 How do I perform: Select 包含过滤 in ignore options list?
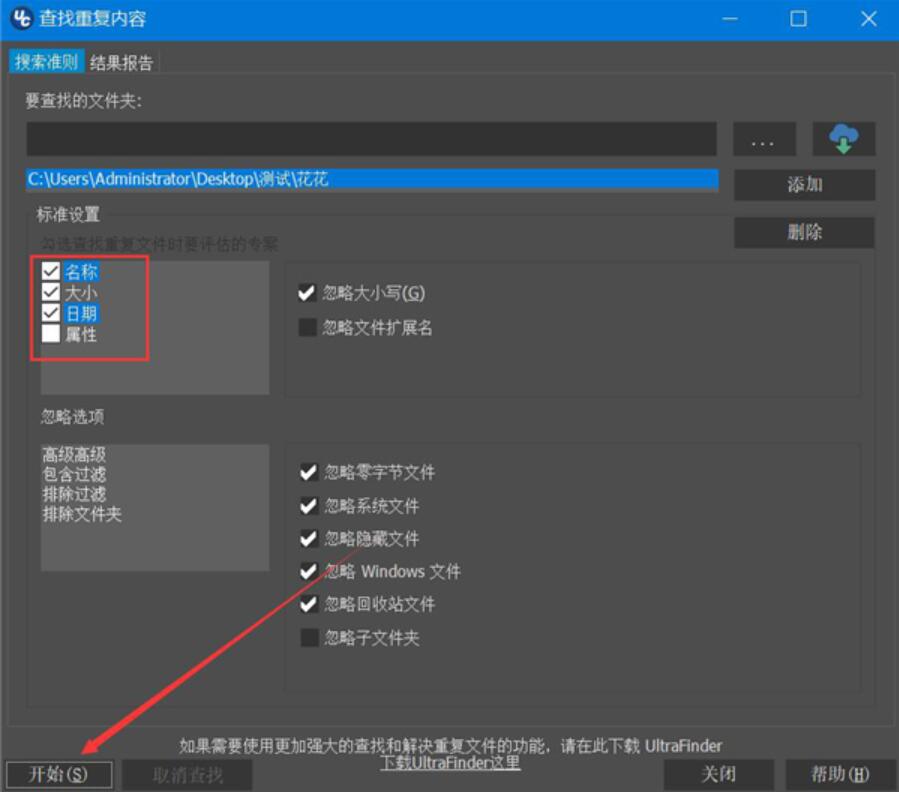coord(74,474)
